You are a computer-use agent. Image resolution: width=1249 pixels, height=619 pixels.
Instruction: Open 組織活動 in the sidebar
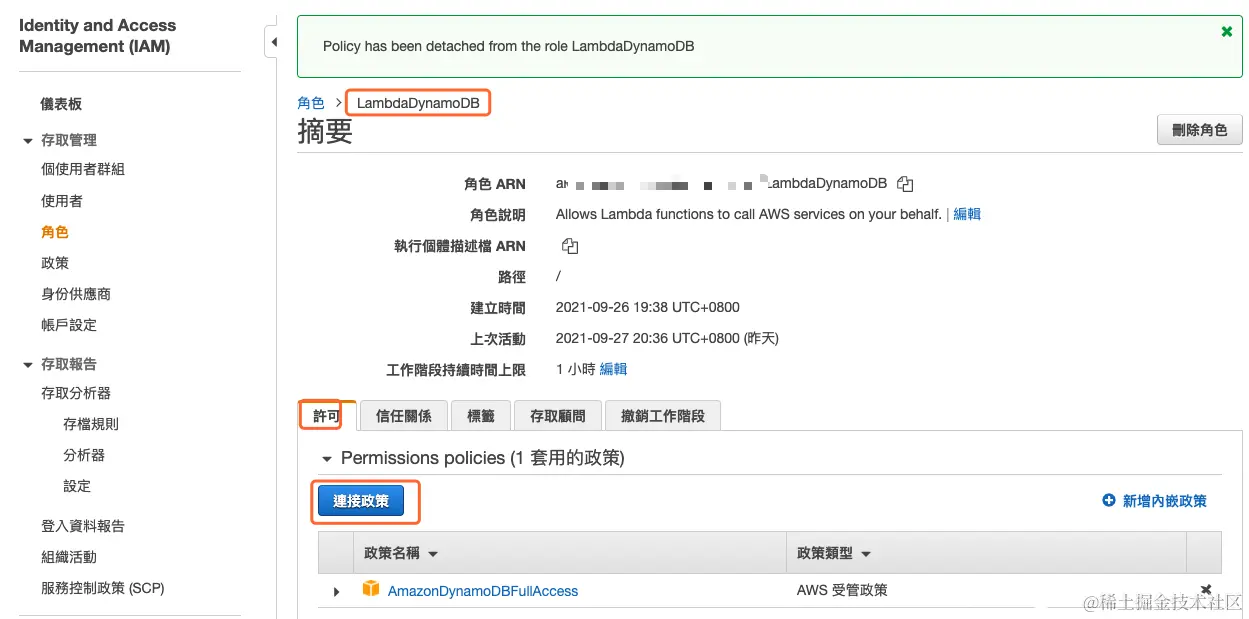pos(68,557)
